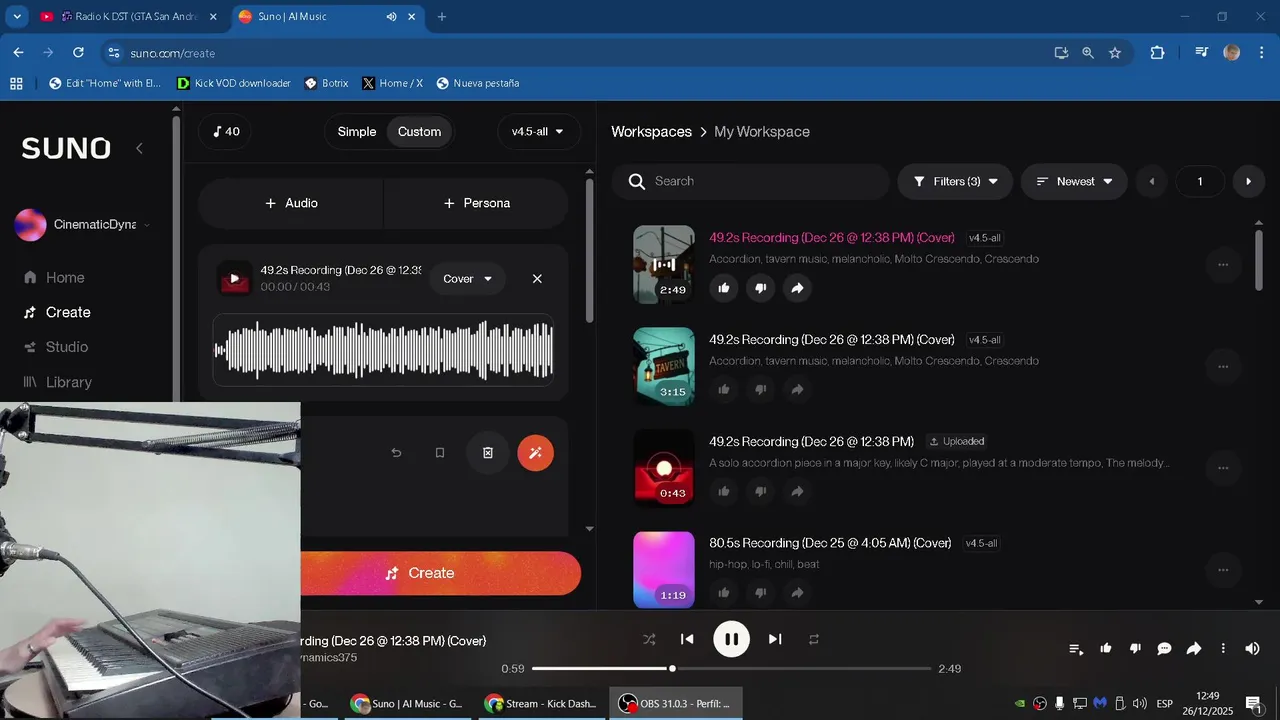Dislike the 3:15 Cover song

tap(760, 389)
